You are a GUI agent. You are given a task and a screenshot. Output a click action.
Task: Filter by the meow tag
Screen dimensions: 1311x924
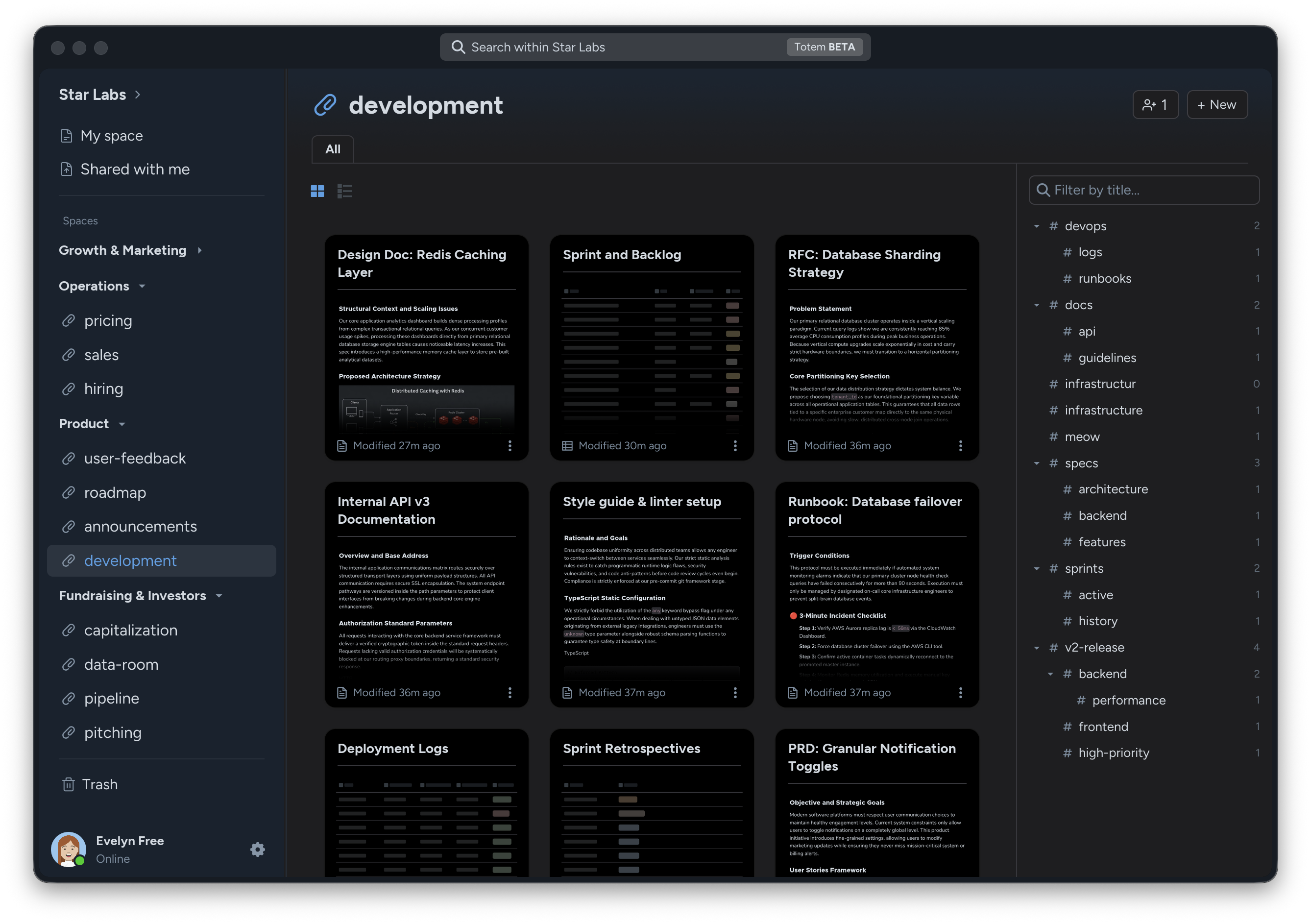pyautogui.click(x=1082, y=437)
